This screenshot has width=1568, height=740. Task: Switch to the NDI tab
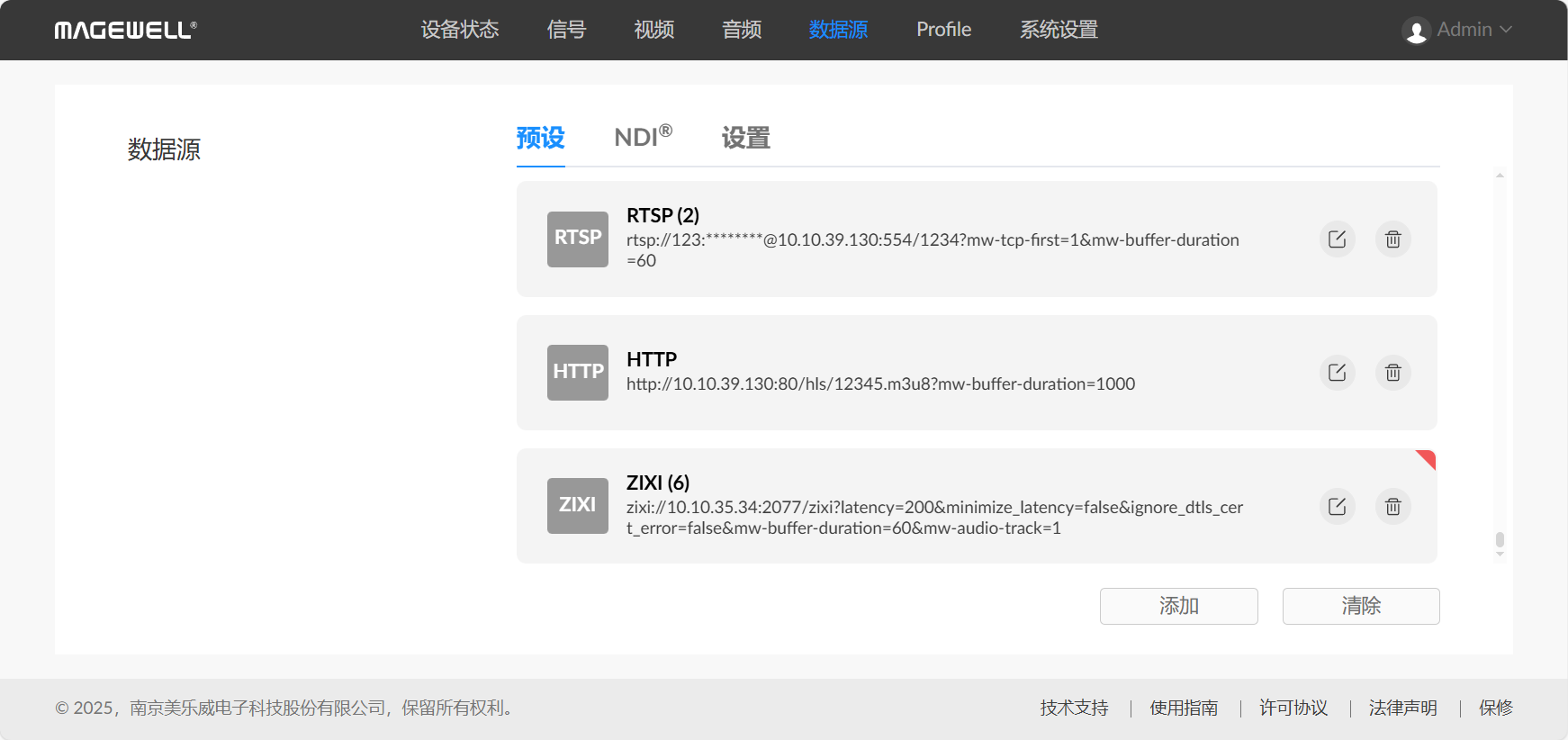pos(643,138)
